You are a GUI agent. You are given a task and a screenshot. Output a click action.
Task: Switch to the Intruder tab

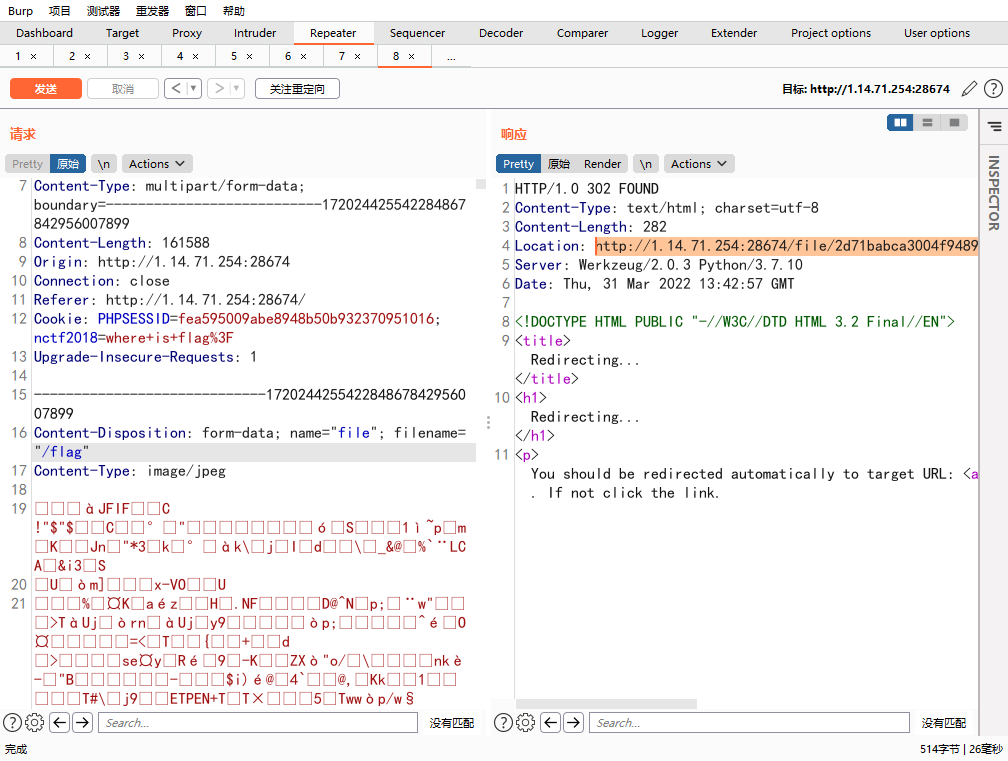255,33
